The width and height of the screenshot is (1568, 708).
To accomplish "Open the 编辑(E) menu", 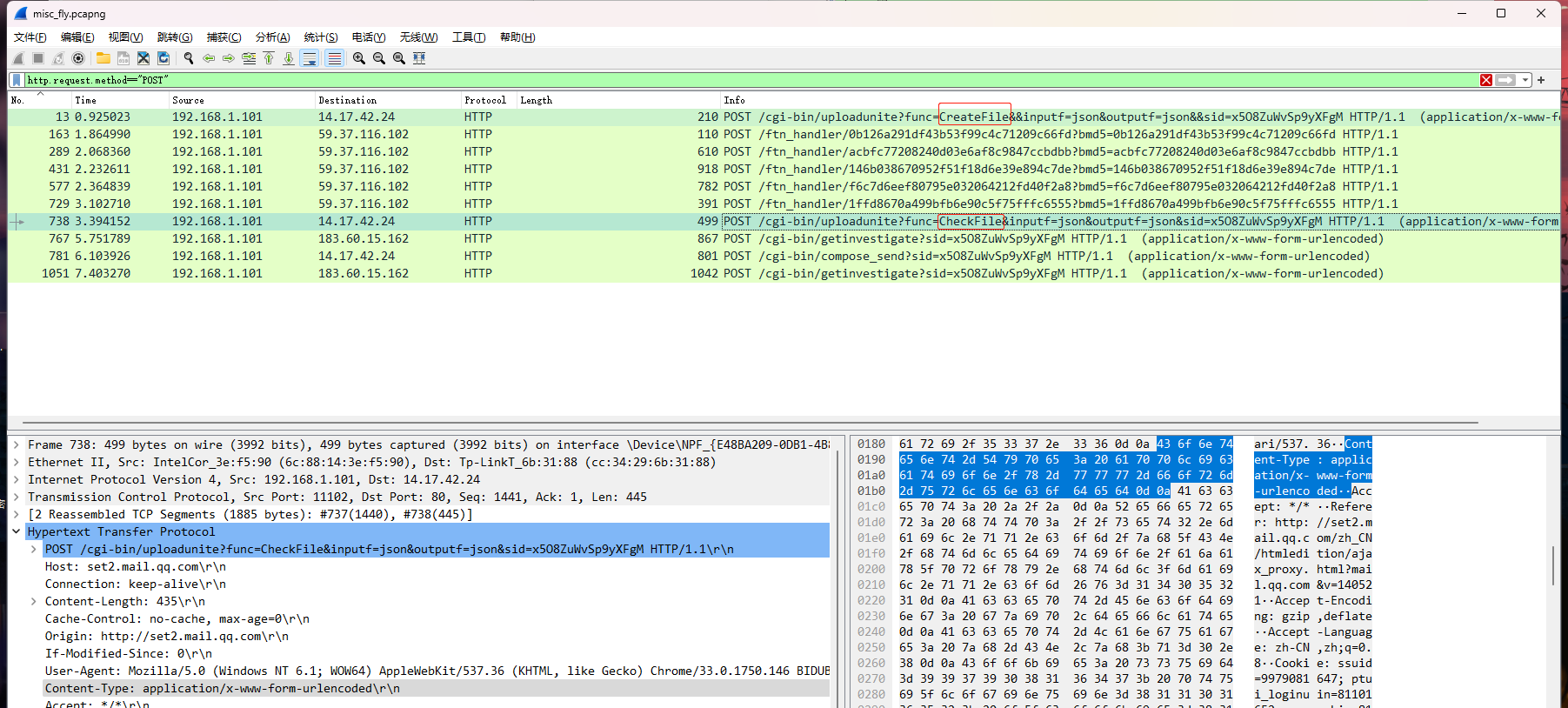I will point(77,37).
